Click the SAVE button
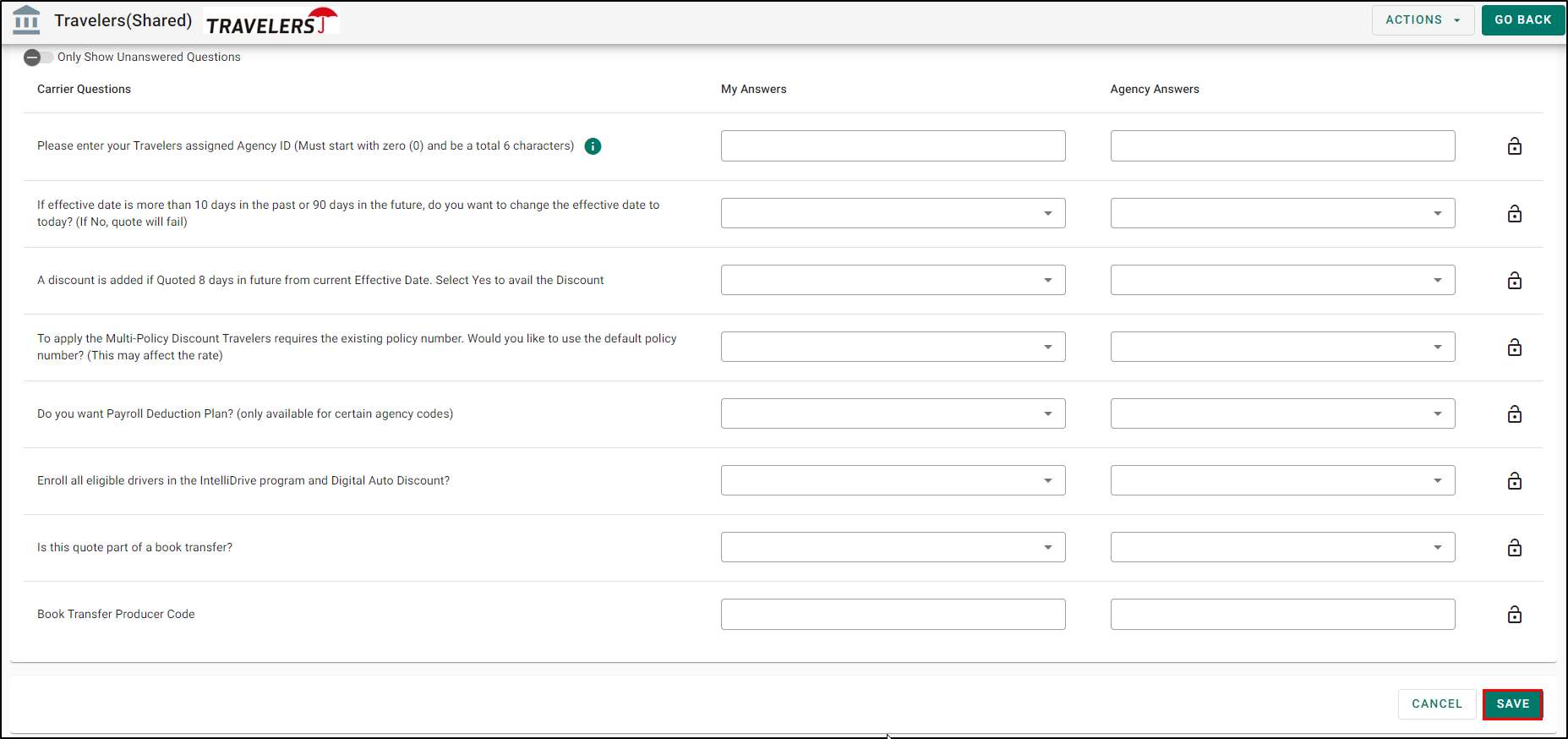 1513,703
